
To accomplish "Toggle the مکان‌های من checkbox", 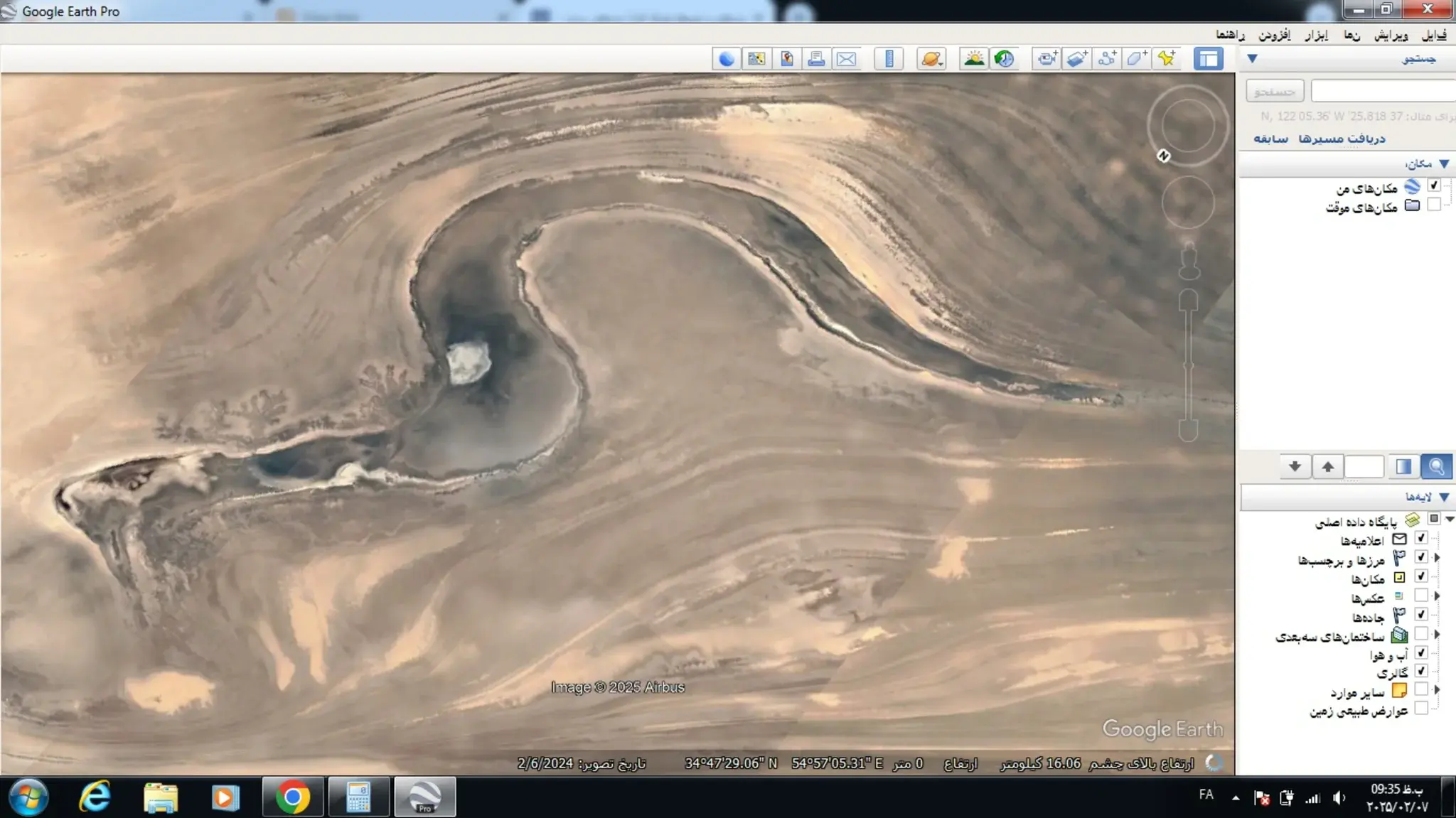I will 1434,185.
